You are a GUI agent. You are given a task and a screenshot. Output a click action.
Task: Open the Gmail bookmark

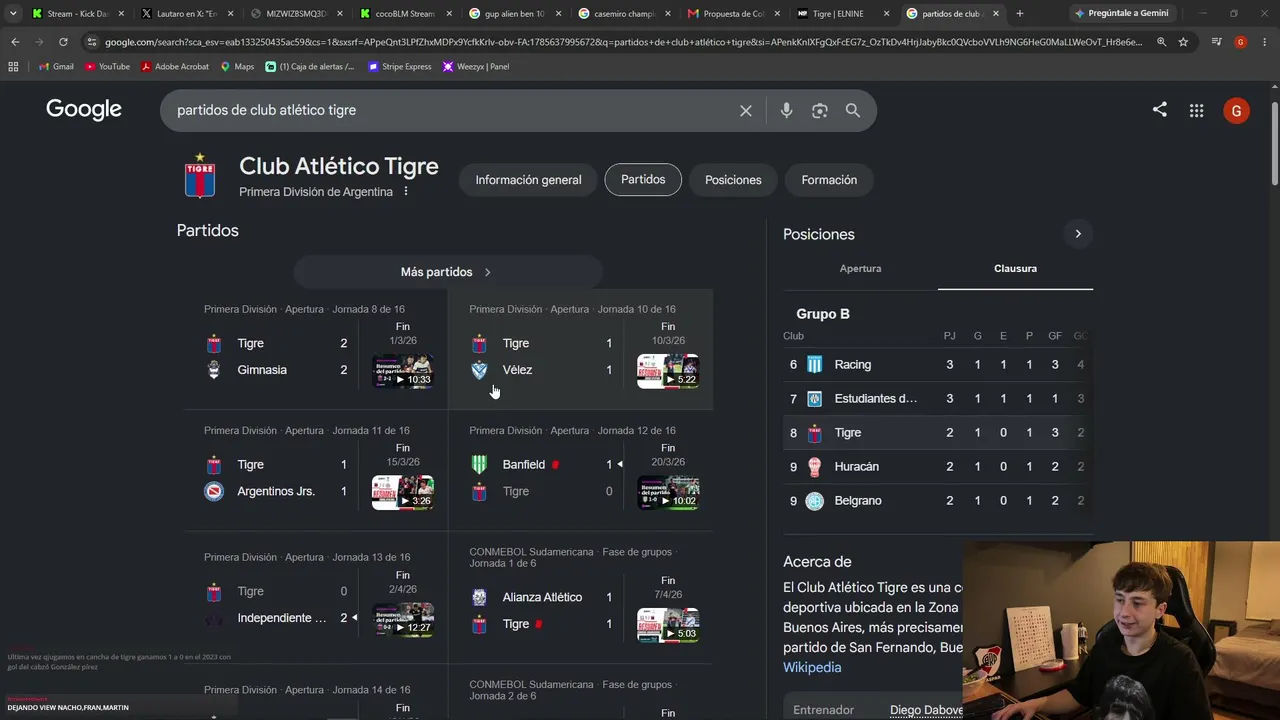56,66
